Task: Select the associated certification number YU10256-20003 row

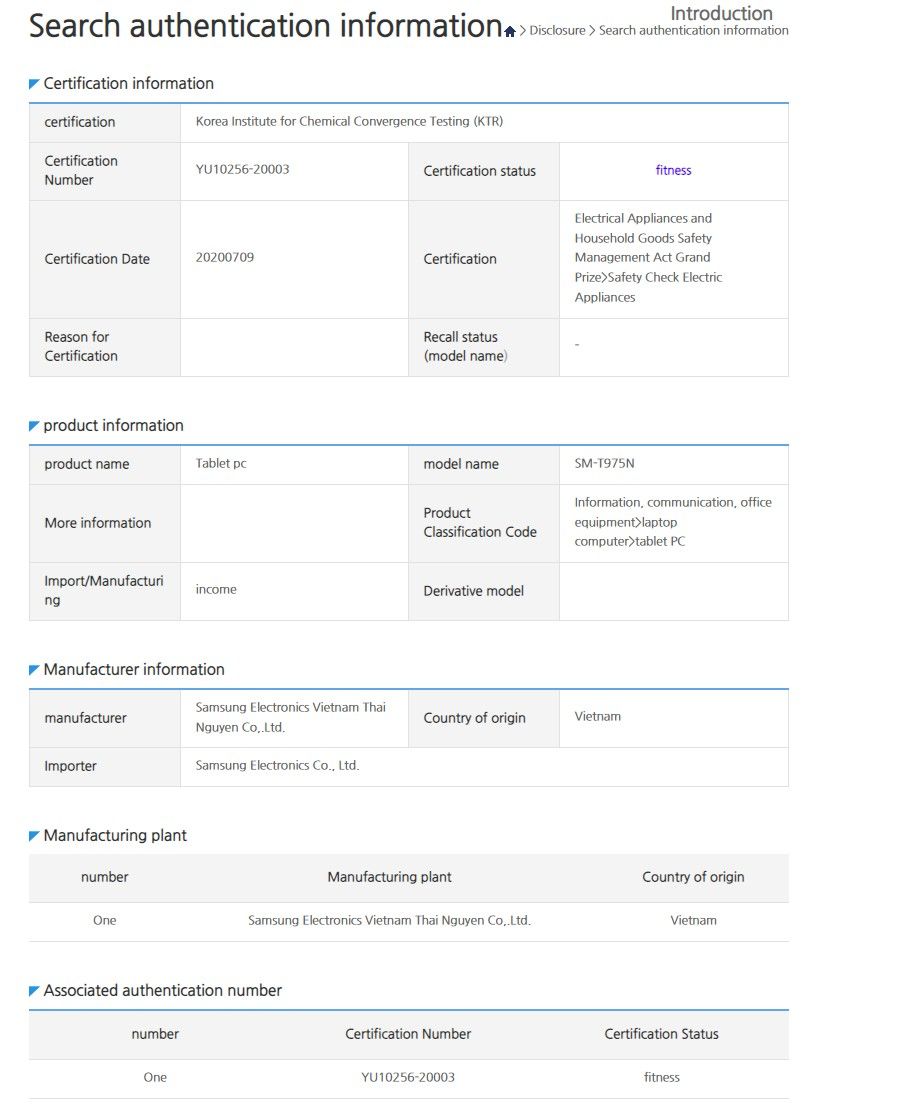Action: (409, 1078)
